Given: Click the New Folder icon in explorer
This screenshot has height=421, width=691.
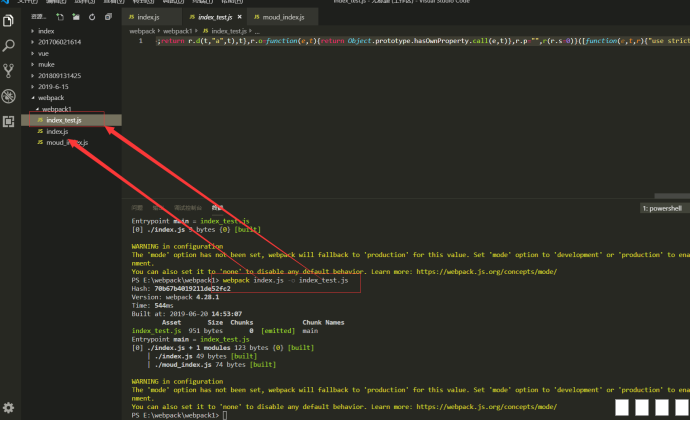Looking at the screenshot, I should tap(76, 17).
